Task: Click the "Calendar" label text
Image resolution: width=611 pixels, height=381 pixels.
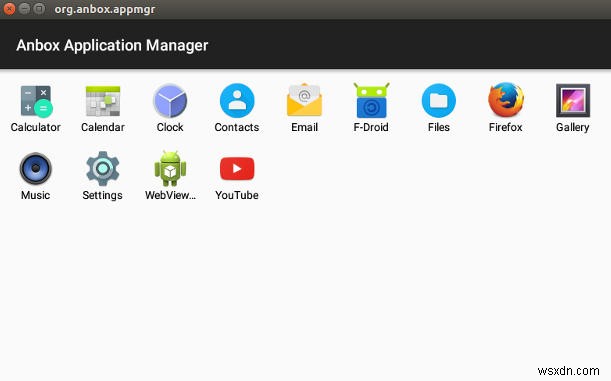Action: coord(103,127)
